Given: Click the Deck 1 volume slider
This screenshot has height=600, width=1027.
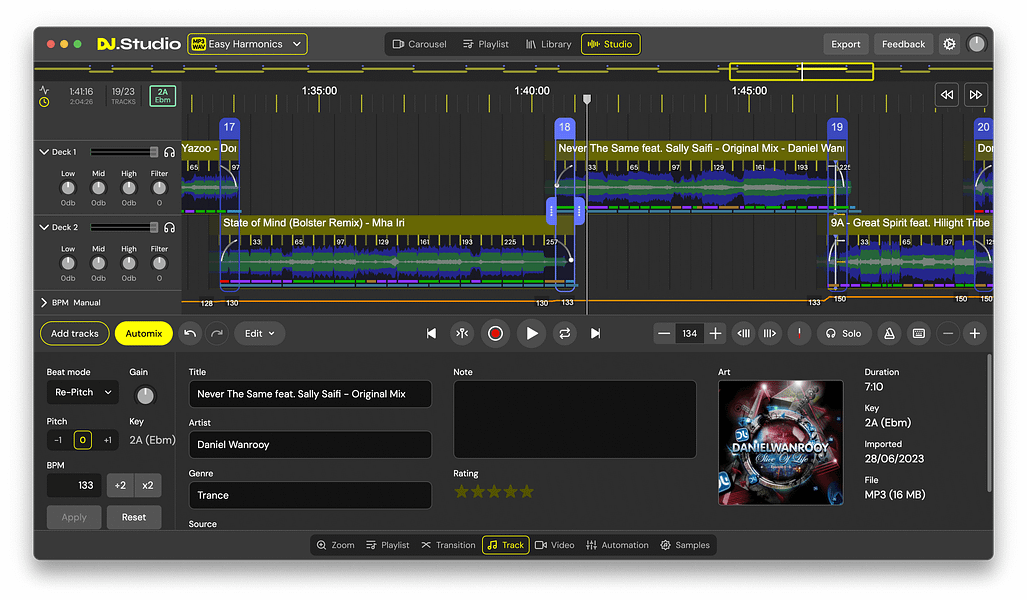Looking at the screenshot, I should pos(124,152).
